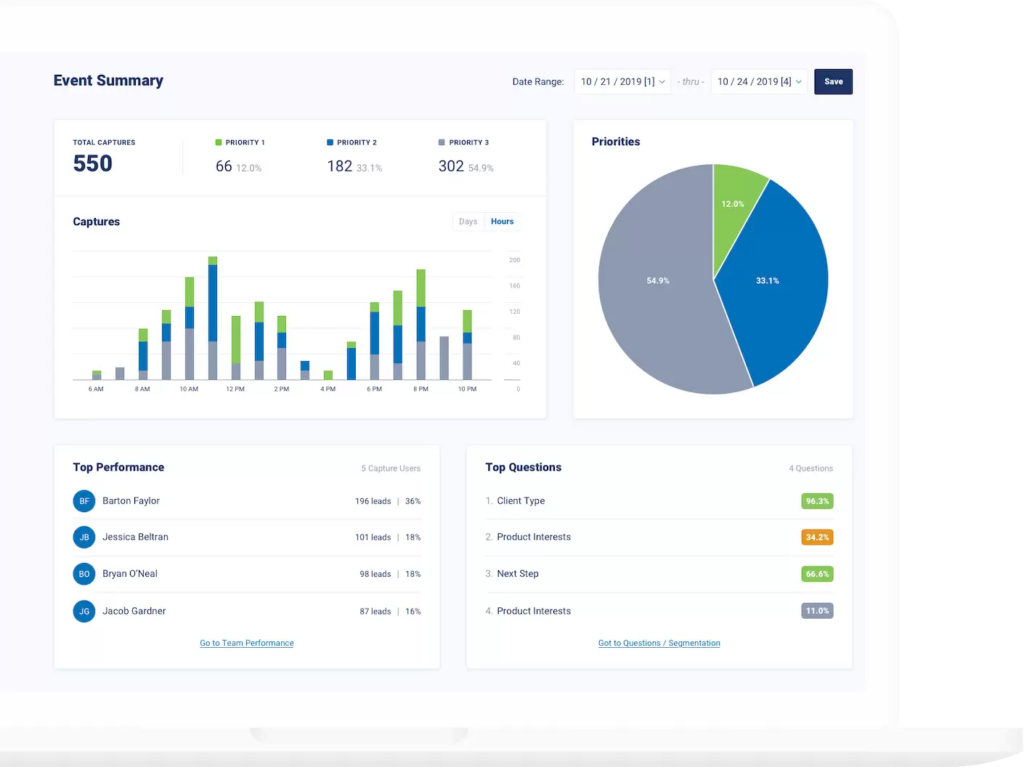
Task: Click the gray 11.0% Product Interests badge
Action: (x=818, y=611)
